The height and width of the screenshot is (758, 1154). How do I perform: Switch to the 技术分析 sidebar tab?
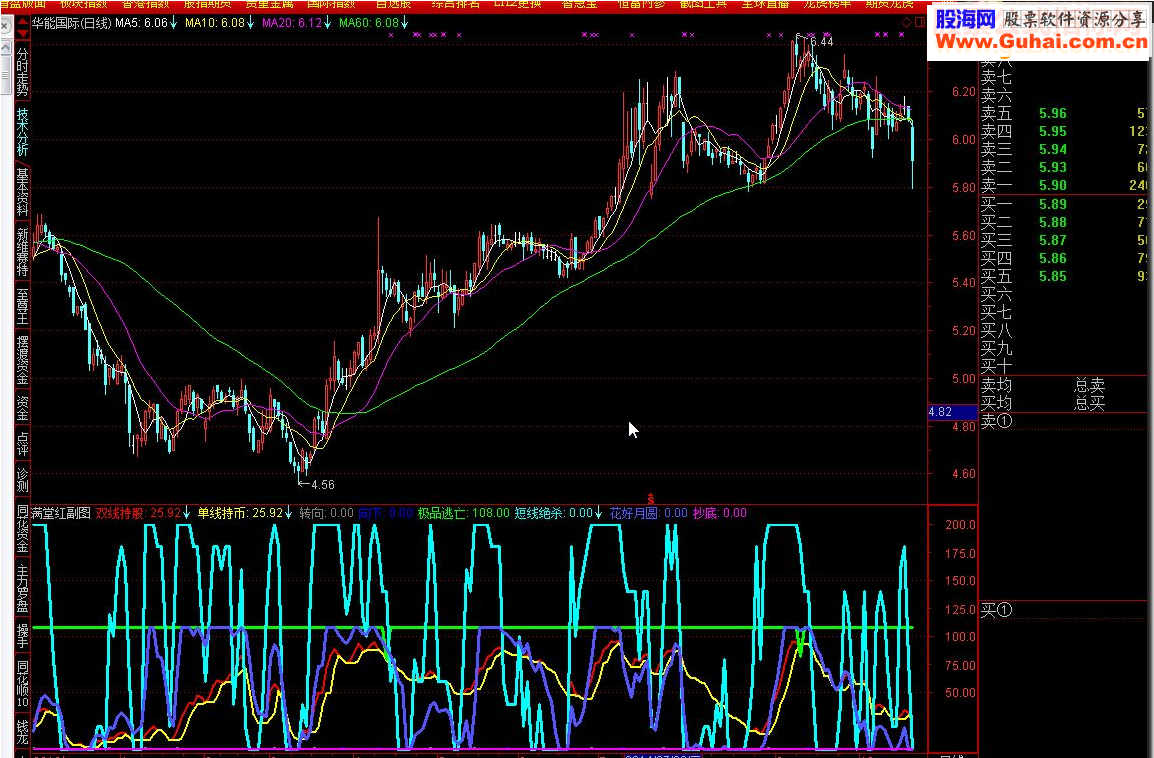[23, 132]
